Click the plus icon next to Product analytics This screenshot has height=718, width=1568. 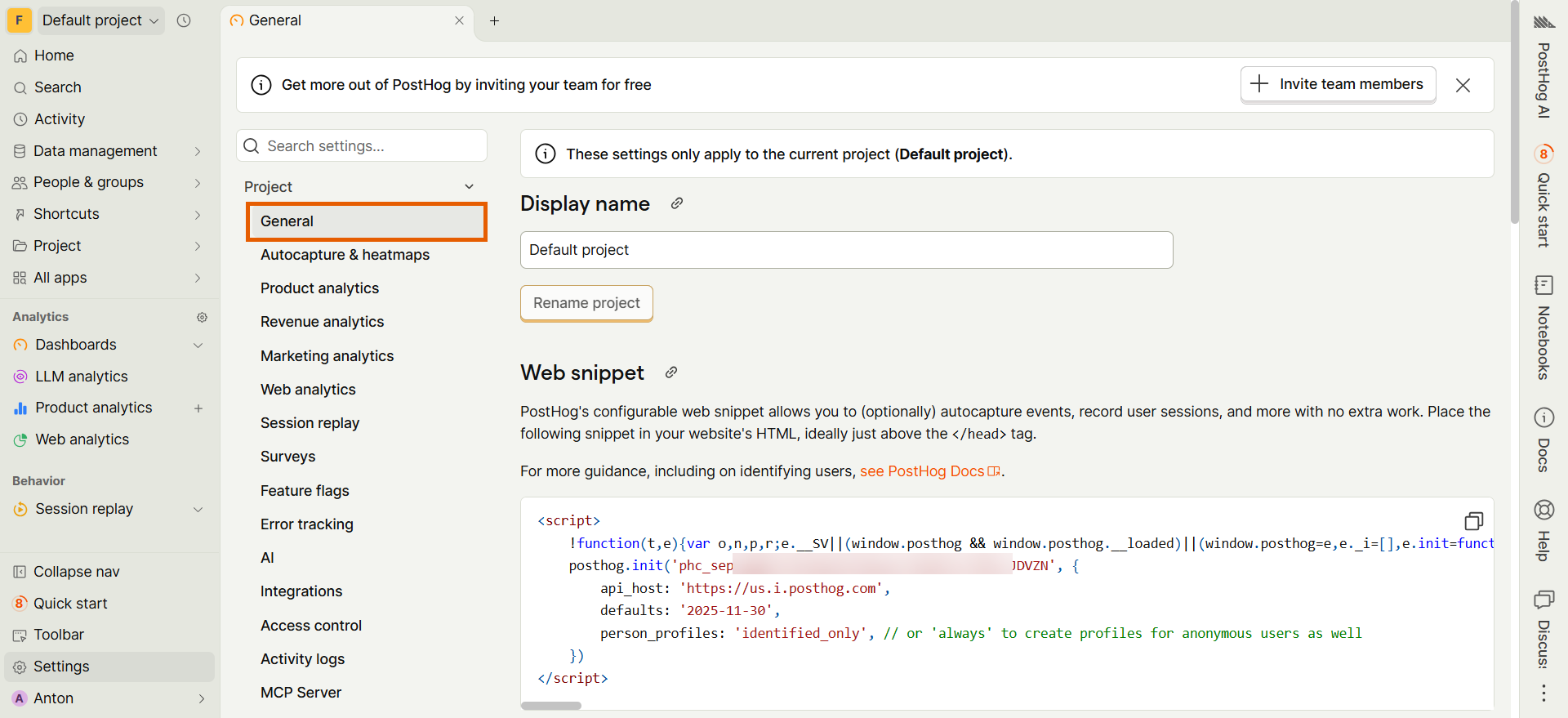coord(198,408)
